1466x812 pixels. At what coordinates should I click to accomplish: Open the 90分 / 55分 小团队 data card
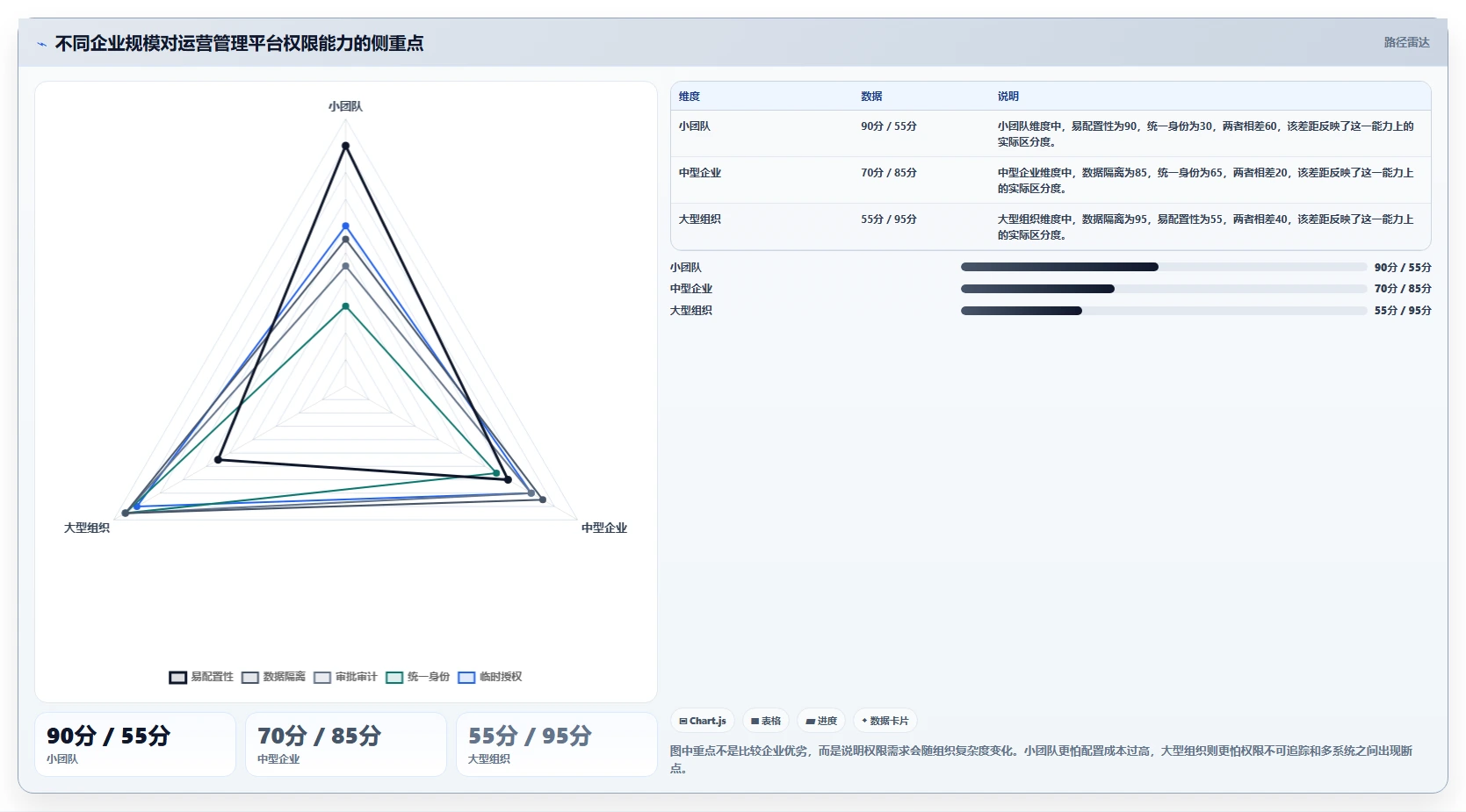[x=135, y=744]
